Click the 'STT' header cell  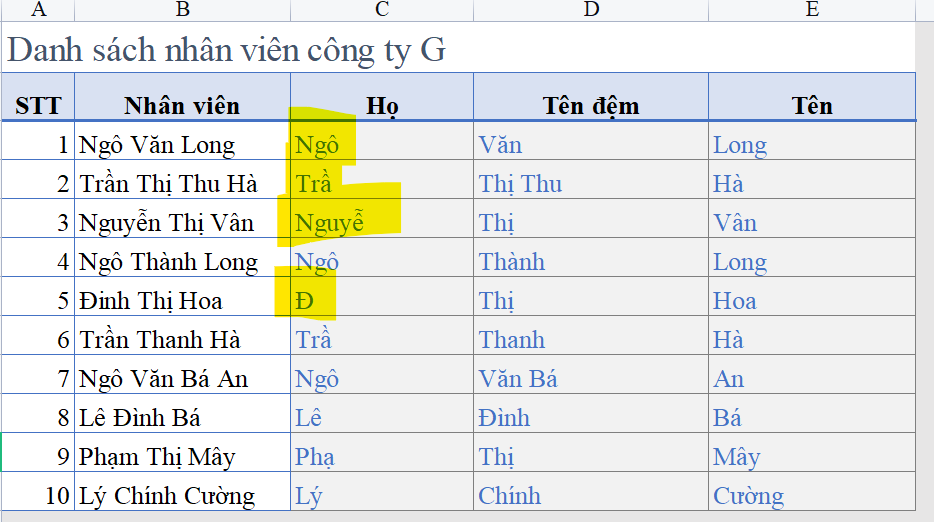pos(38,106)
